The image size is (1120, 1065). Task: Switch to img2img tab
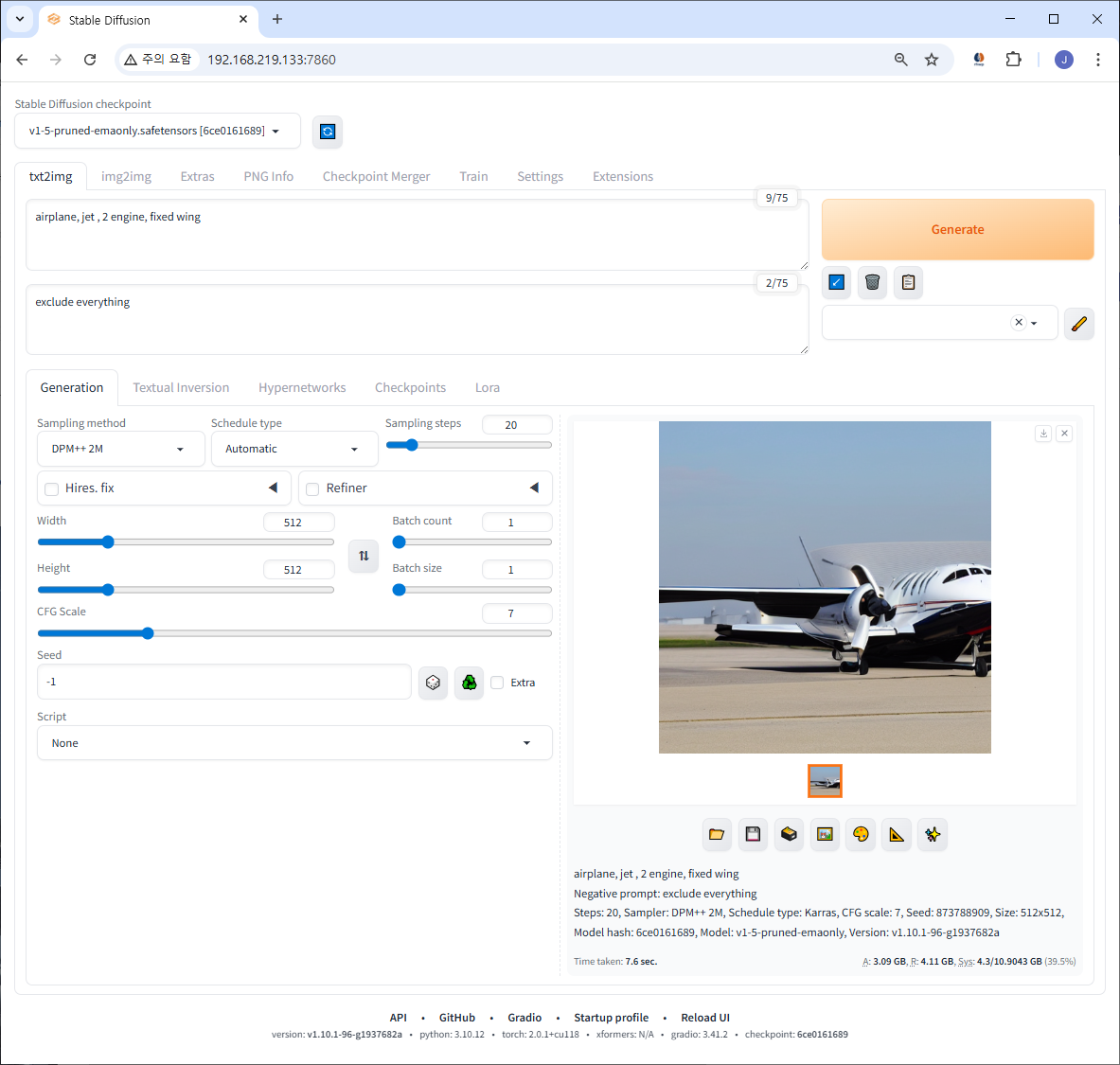coord(127,176)
